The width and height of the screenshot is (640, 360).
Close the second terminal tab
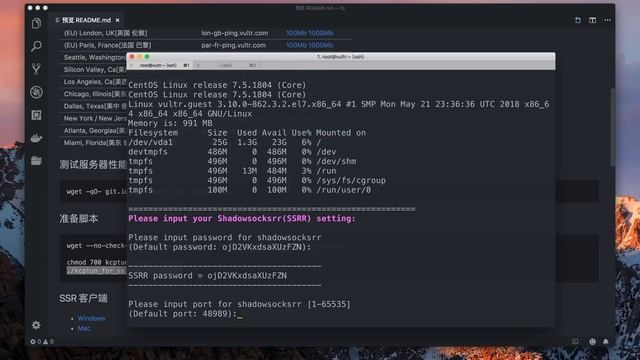click(198, 65)
